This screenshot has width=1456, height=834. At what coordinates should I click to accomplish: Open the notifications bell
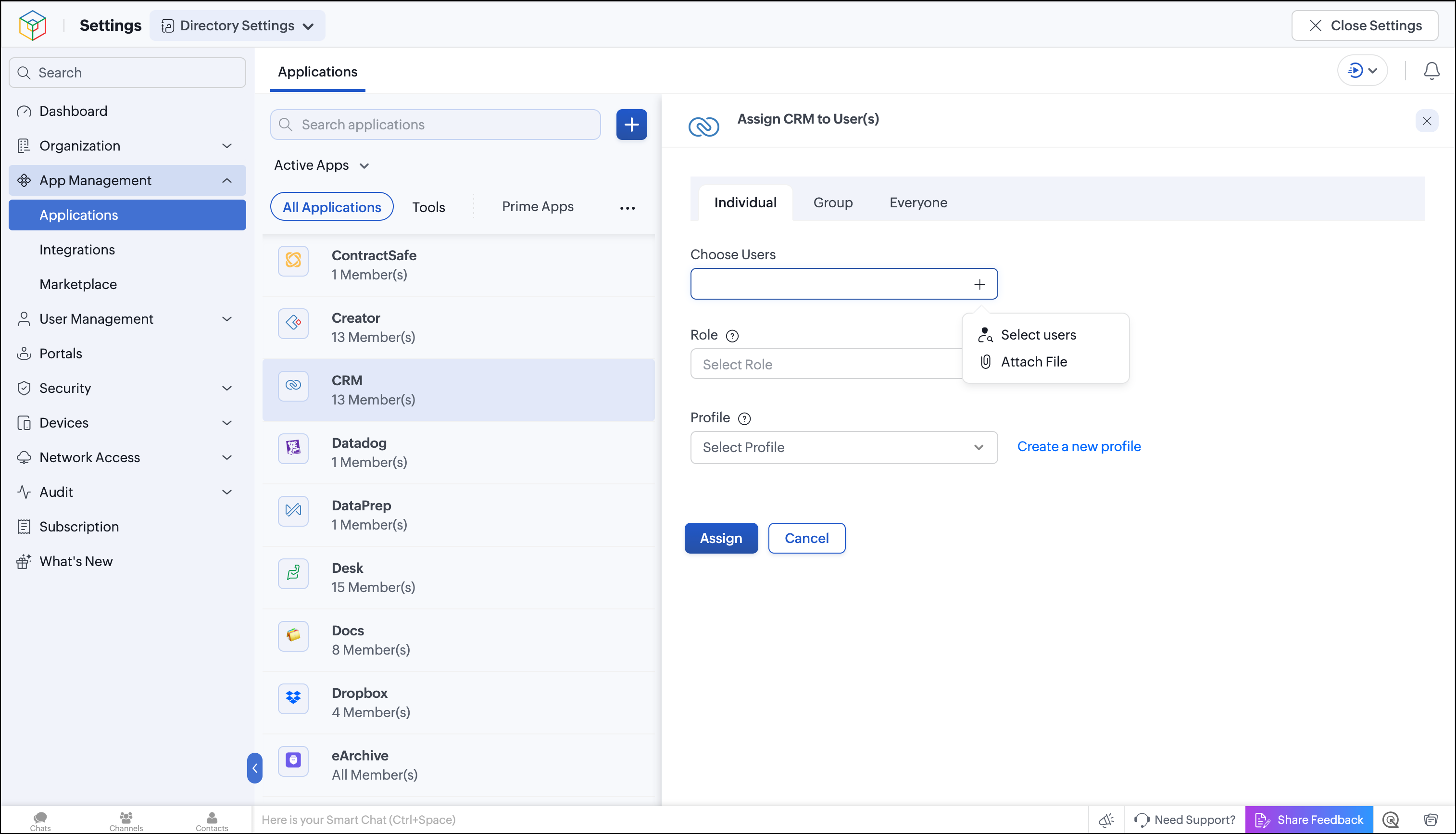coord(1431,71)
